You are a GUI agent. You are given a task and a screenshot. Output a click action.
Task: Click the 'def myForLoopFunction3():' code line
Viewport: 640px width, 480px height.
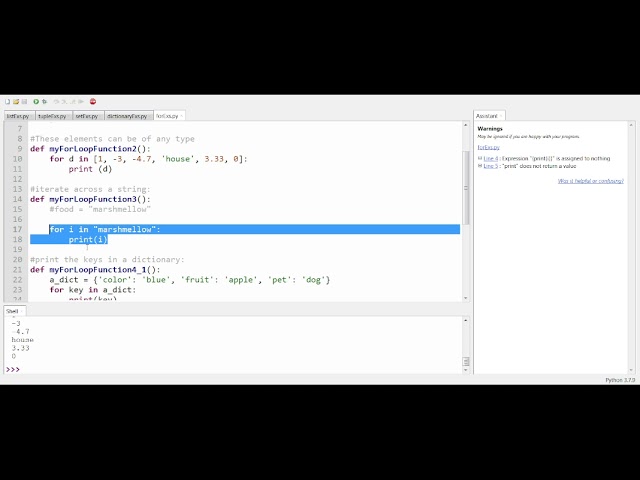90,199
